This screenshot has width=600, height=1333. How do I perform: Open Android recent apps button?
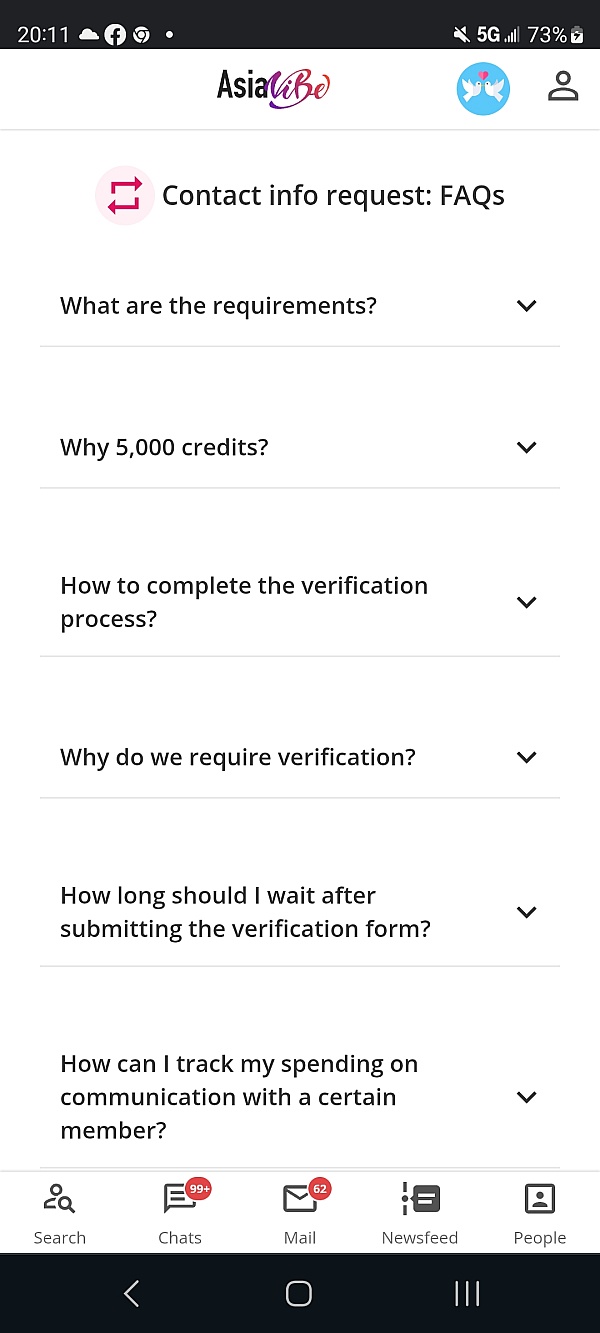tap(467, 1293)
